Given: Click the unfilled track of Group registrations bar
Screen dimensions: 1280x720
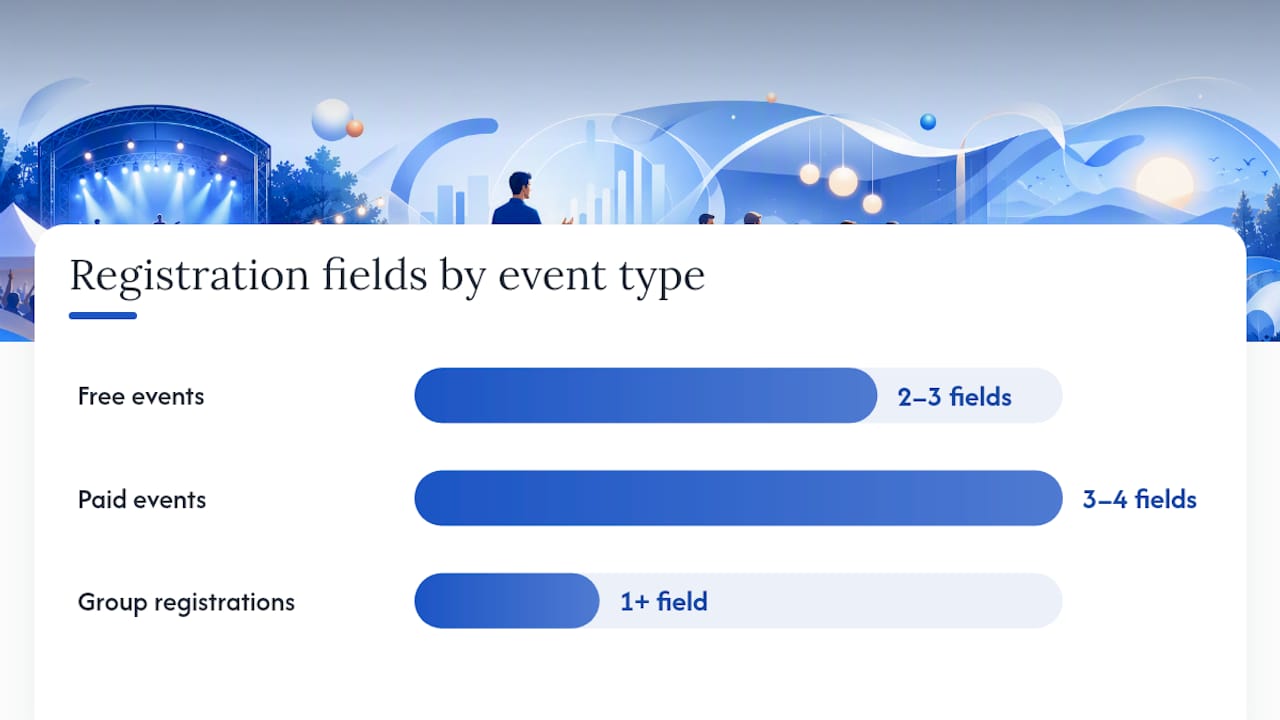Looking at the screenshot, I should [x=830, y=601].
